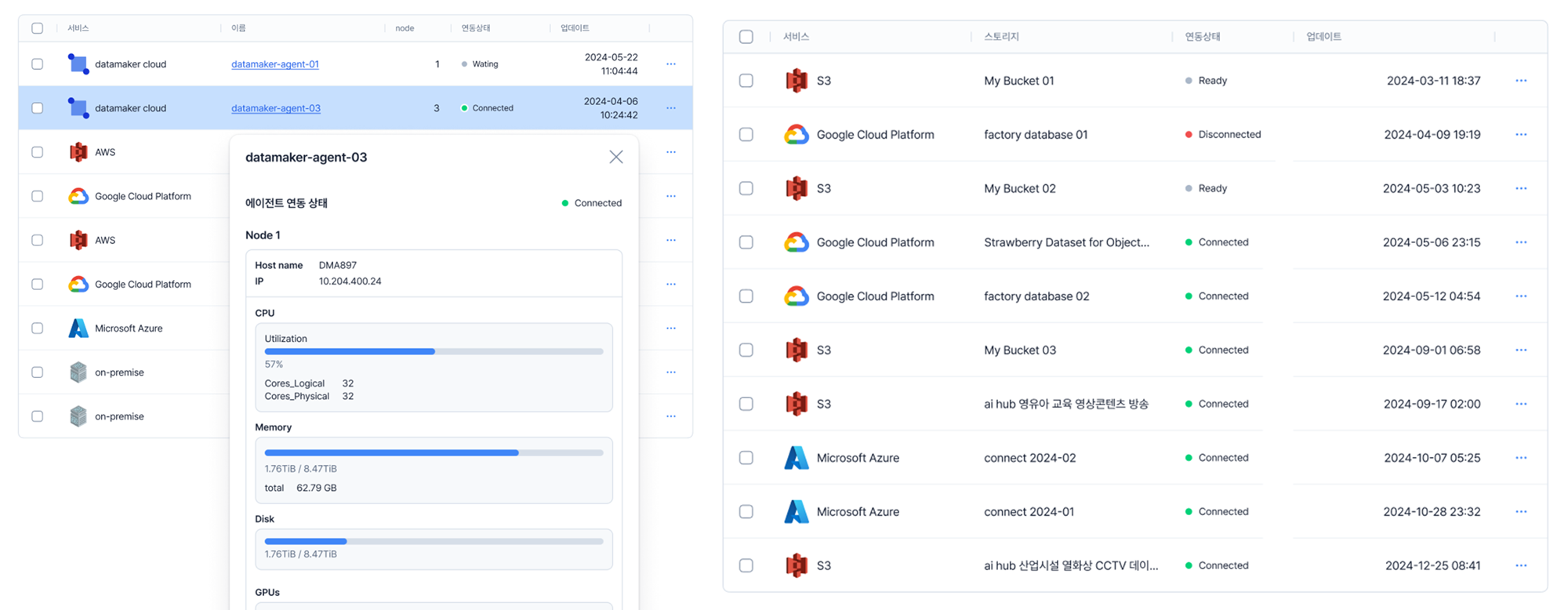1568x610 pixels.
Task: Select checkbox for factory database 01
Action: 746,135
